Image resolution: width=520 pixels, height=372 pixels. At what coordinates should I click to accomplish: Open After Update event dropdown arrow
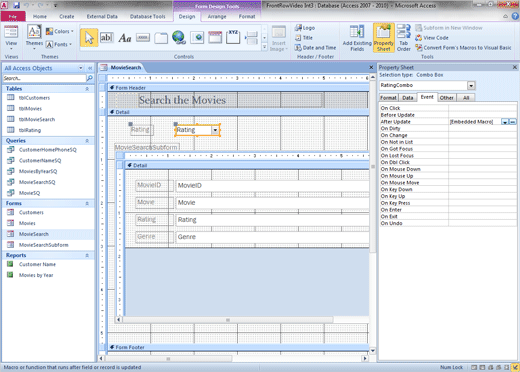tap(505, 122)
